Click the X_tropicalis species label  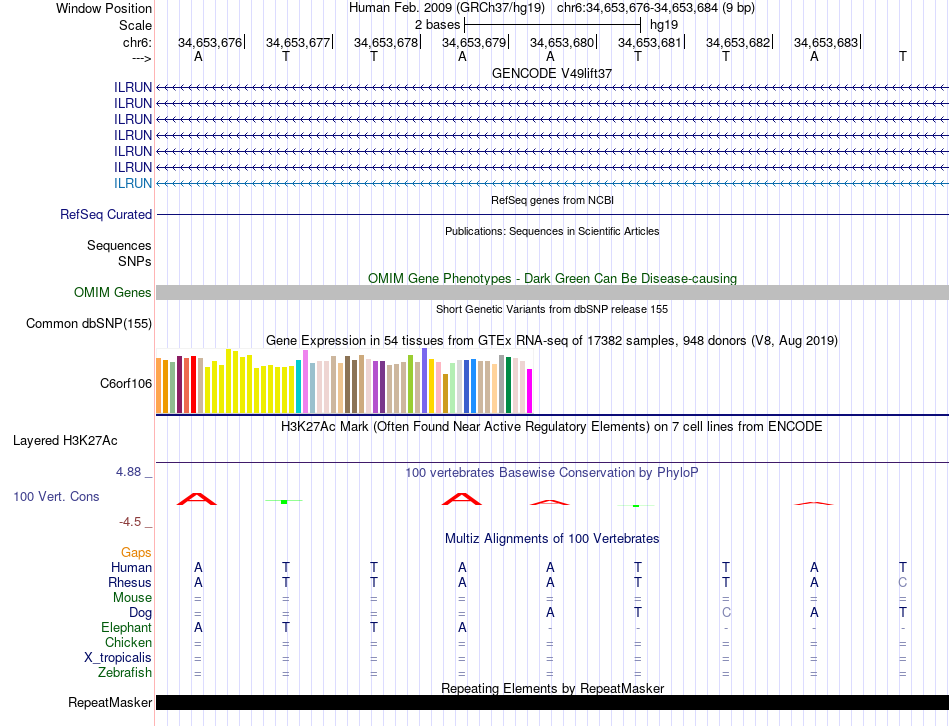point(118,658)
